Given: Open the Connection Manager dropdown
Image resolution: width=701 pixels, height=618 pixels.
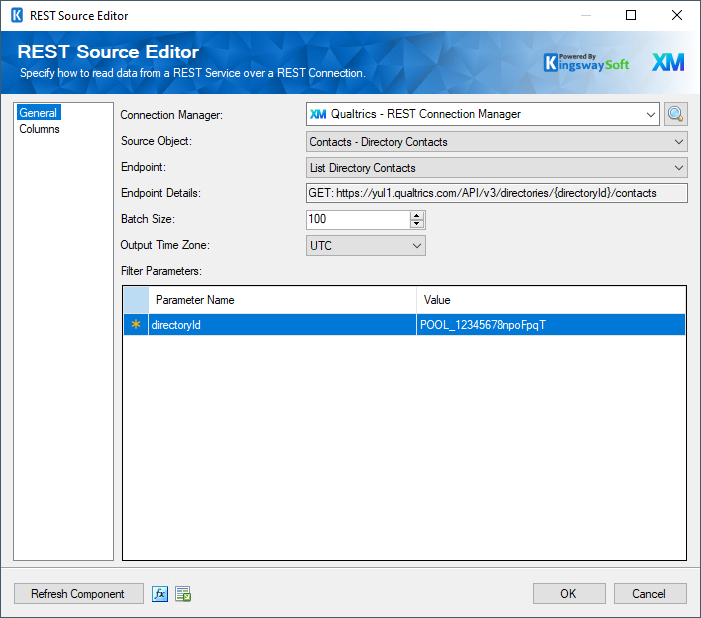Looking at the screenshot, I should click(650, 114).
